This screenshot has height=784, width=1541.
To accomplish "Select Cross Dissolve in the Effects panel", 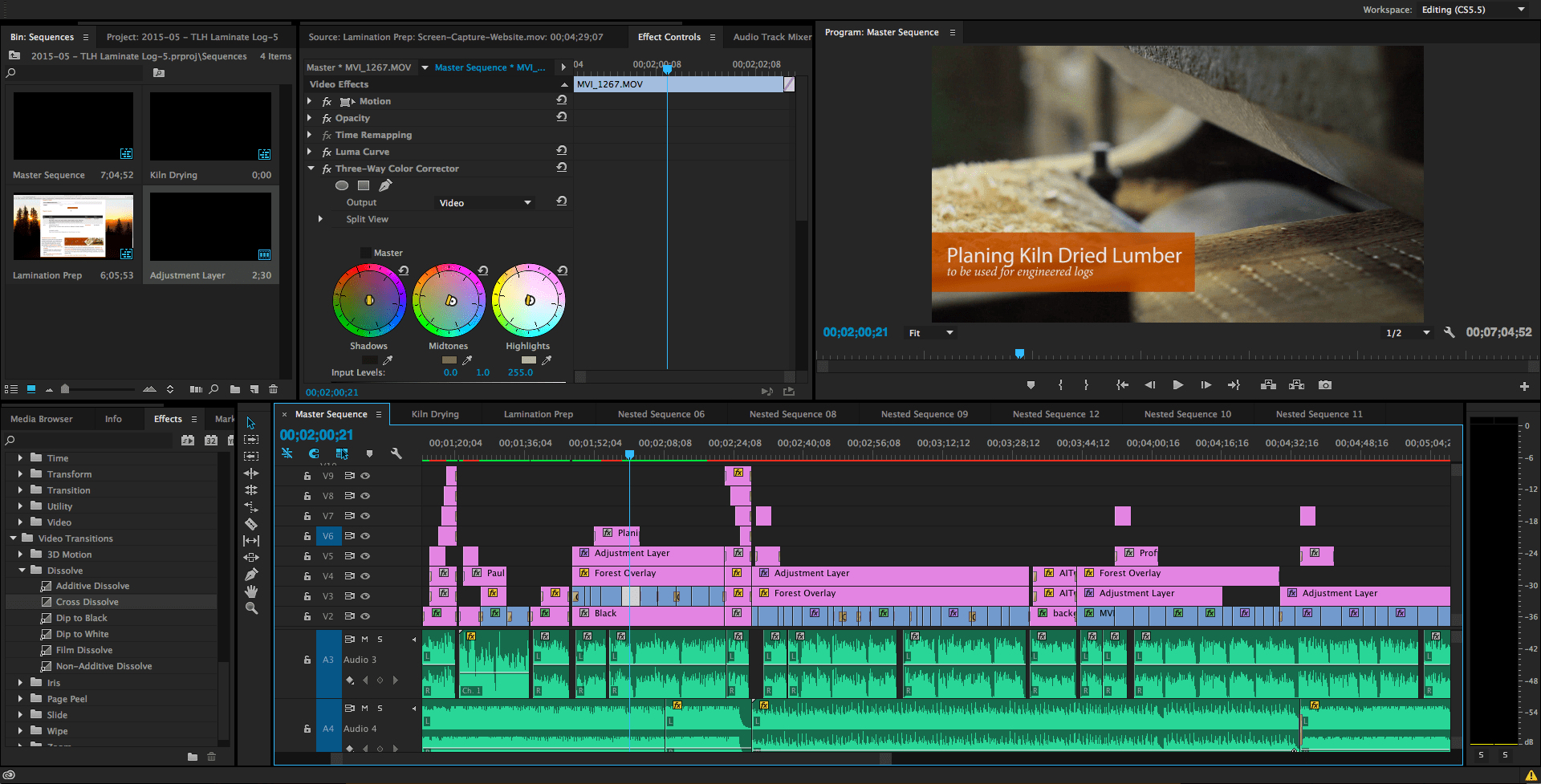I will [x=88, y=601].
